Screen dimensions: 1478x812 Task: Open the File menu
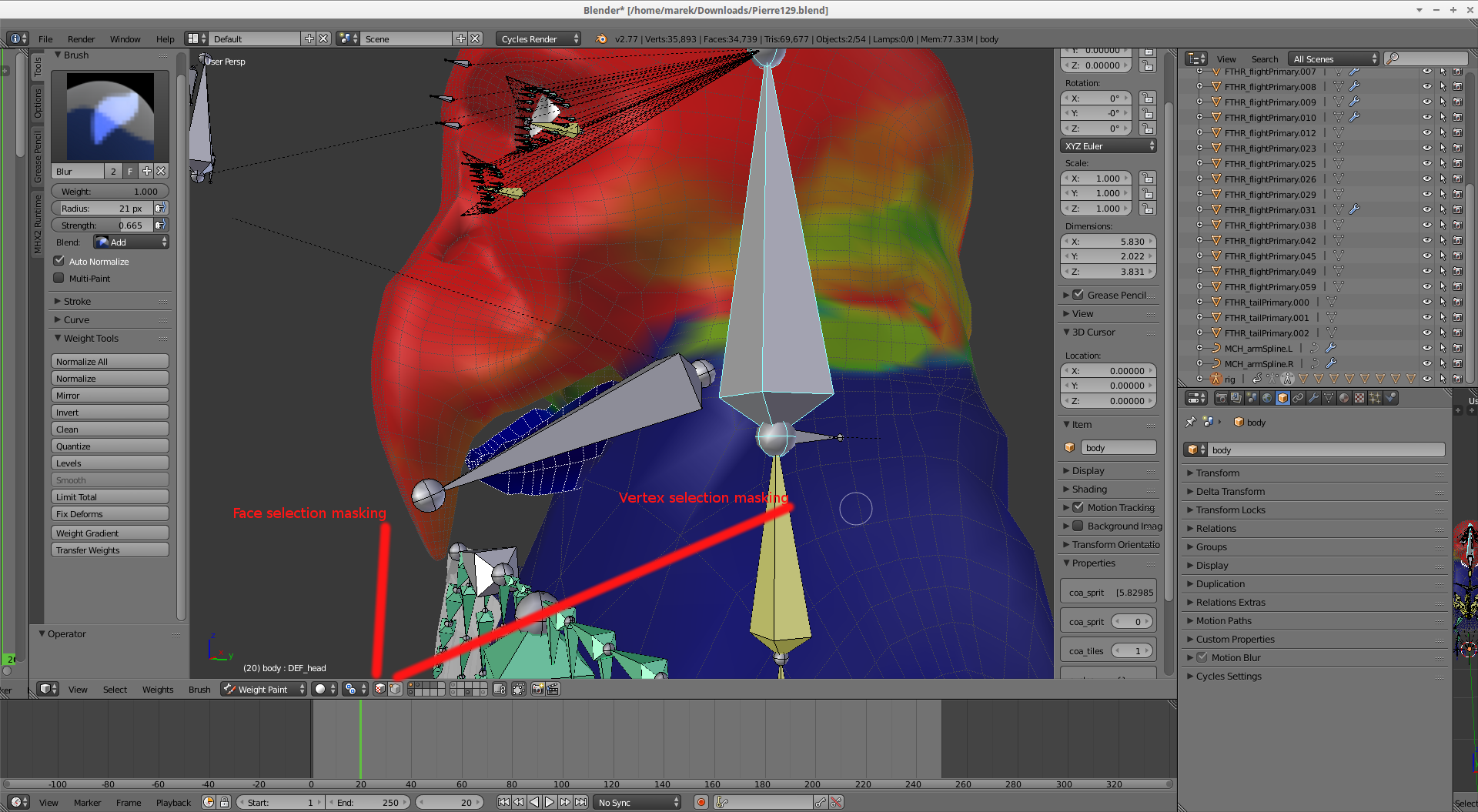45,38
